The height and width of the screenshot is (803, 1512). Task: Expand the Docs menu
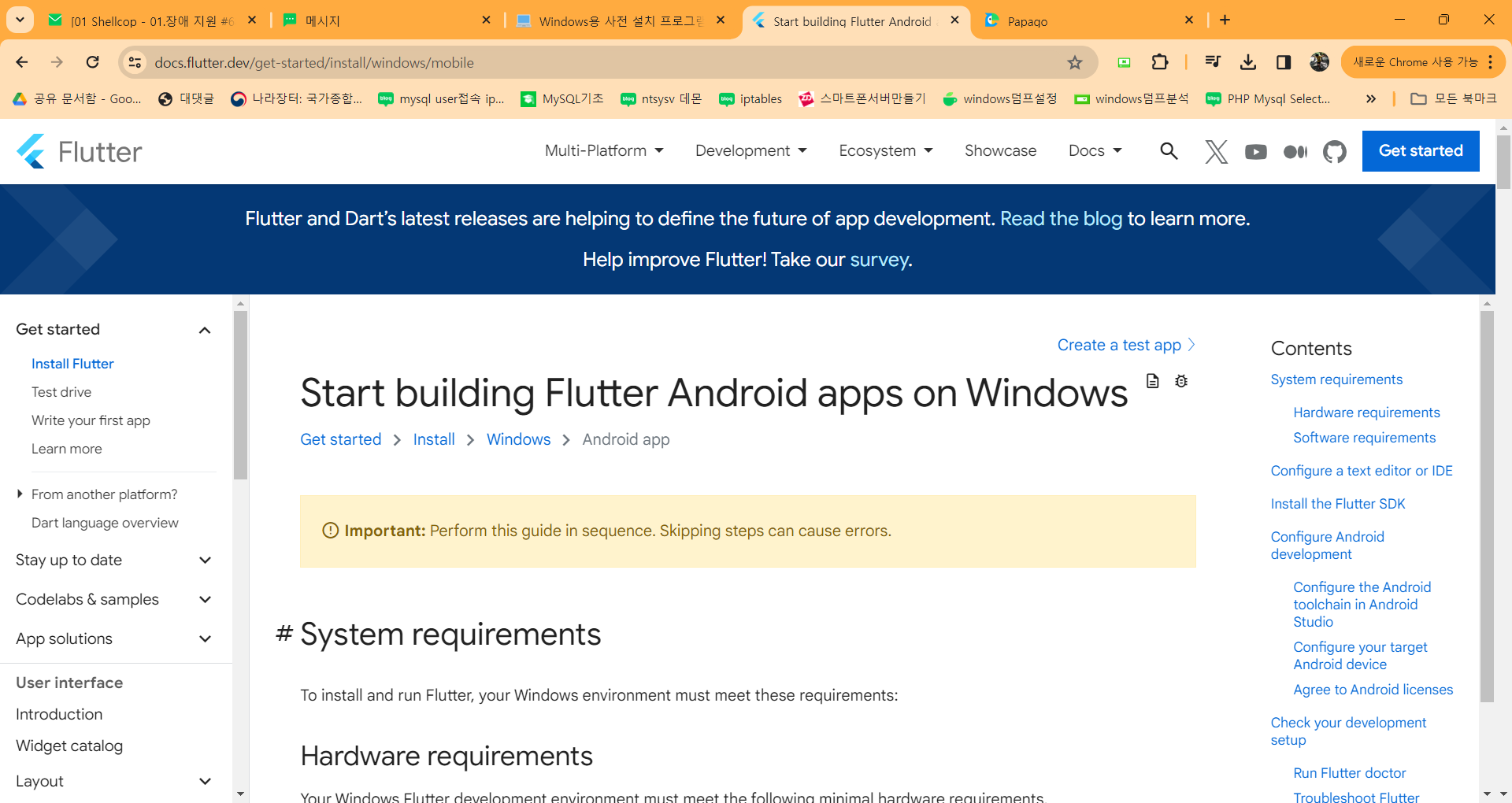pyautogui.click(x=1095, y=150)
